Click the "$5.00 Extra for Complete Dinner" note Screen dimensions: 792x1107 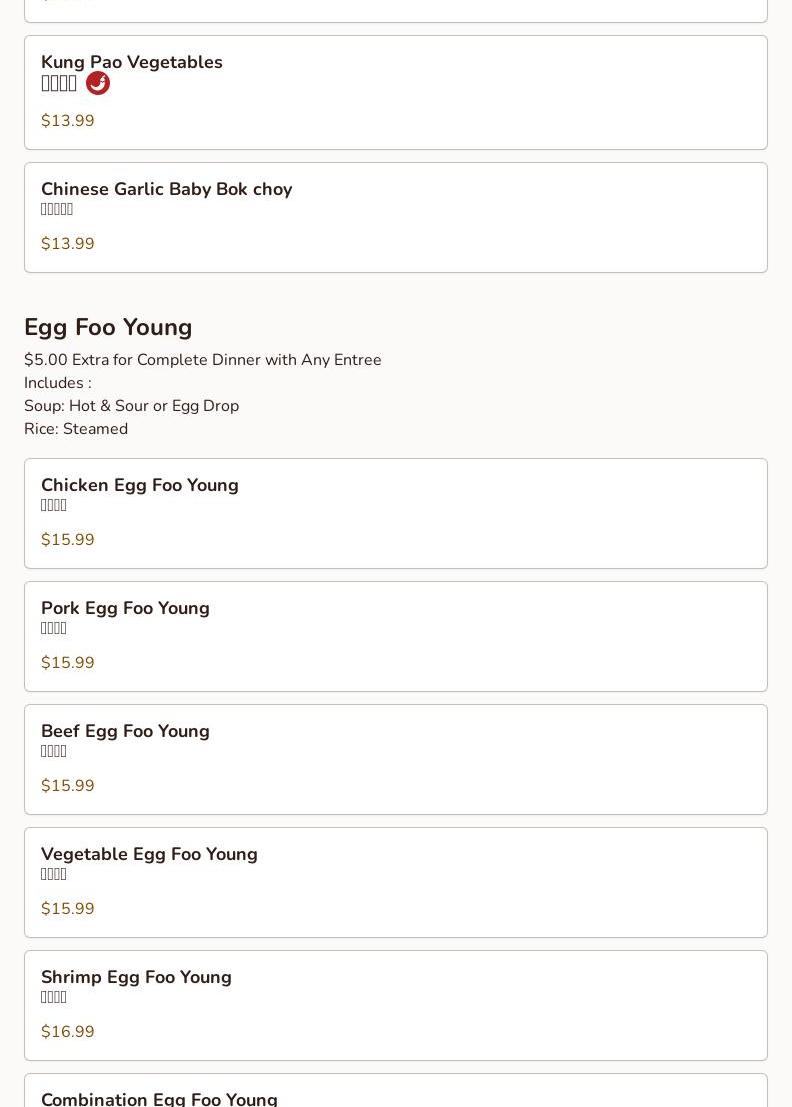203,360
